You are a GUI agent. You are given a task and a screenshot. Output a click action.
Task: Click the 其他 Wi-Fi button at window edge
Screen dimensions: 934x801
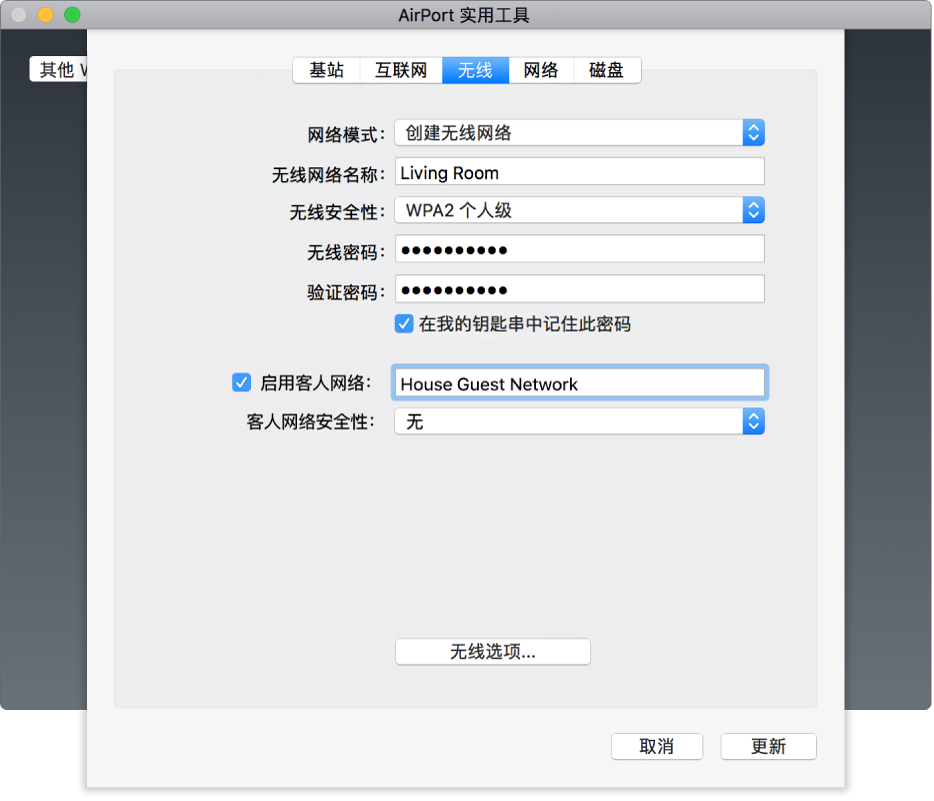coord(57,69)
